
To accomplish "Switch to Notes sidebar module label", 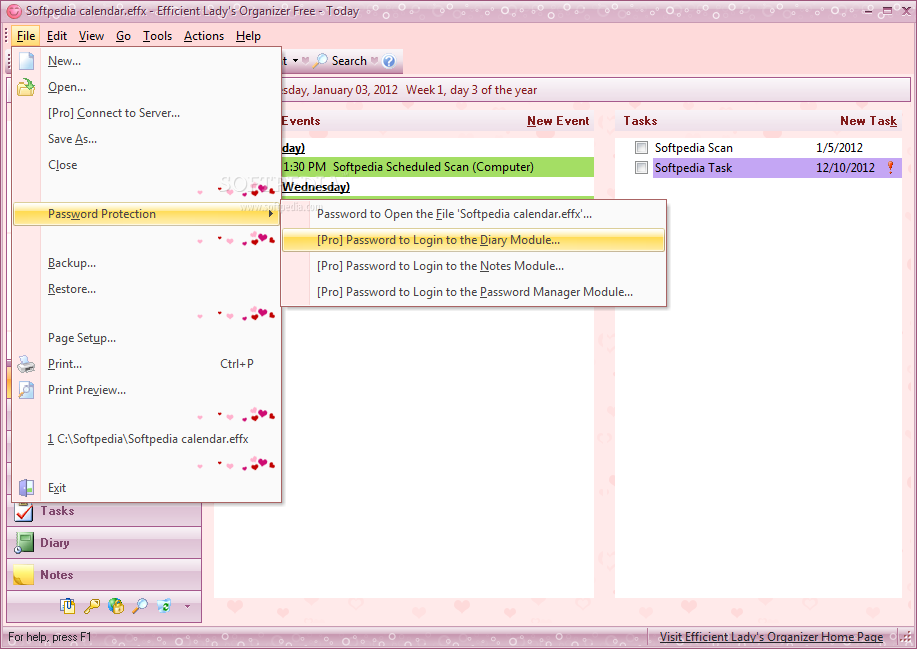I will pos(57,575).
